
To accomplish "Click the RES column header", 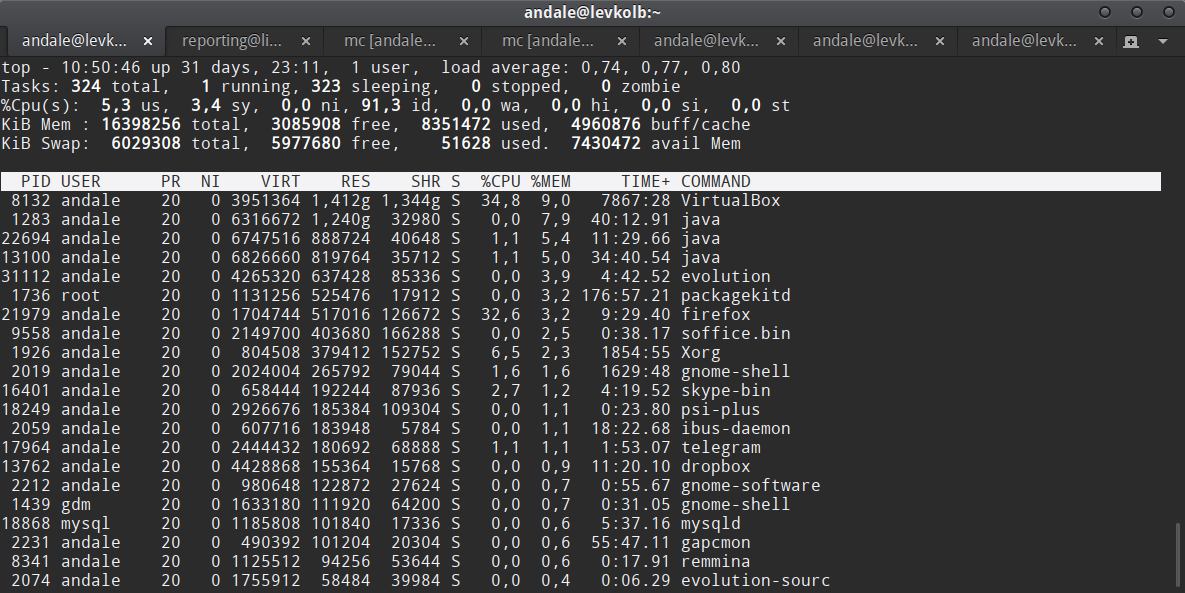I will pos(355,181).
